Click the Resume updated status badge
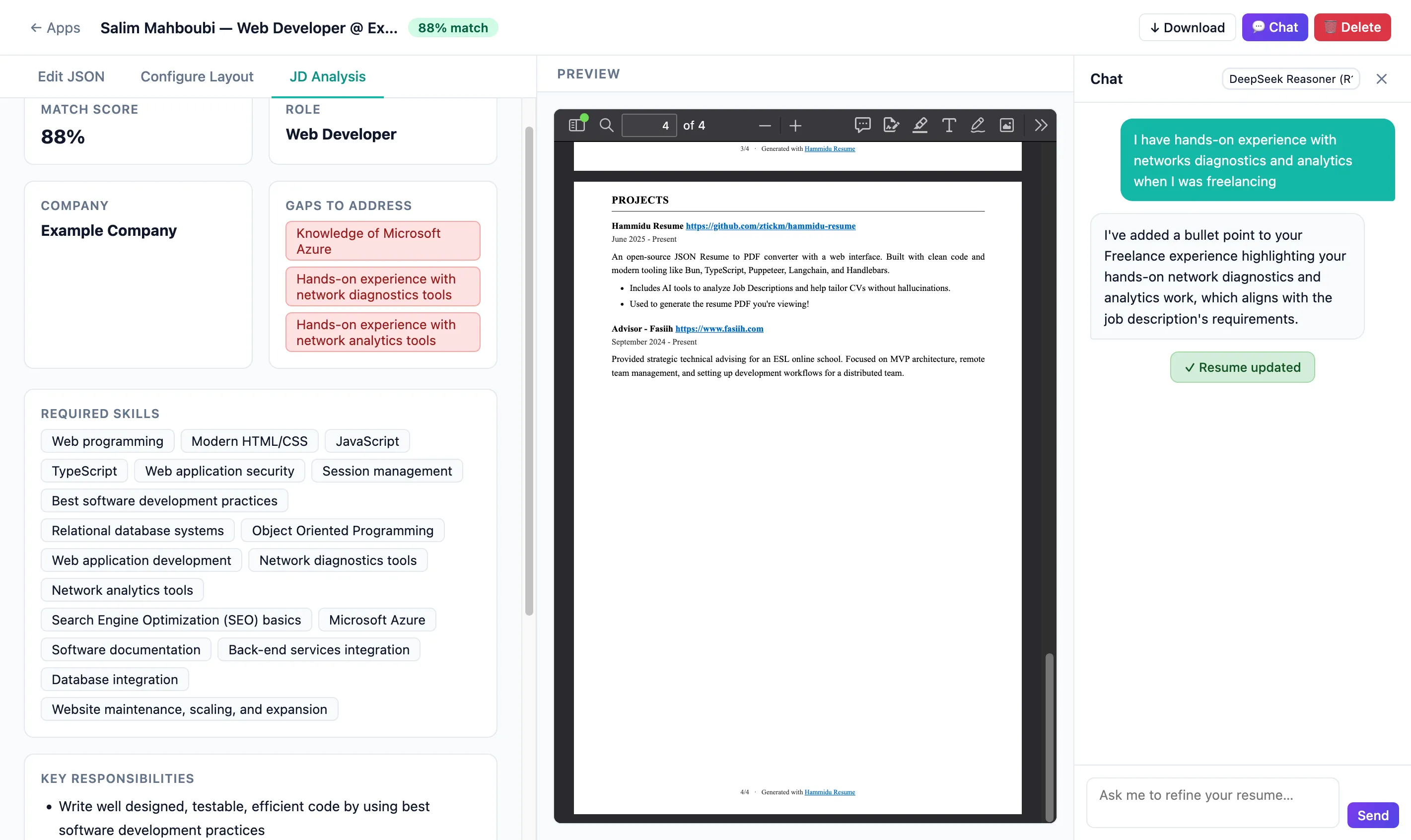This screenshot has height=840, width=1411. pos(1242,367)
